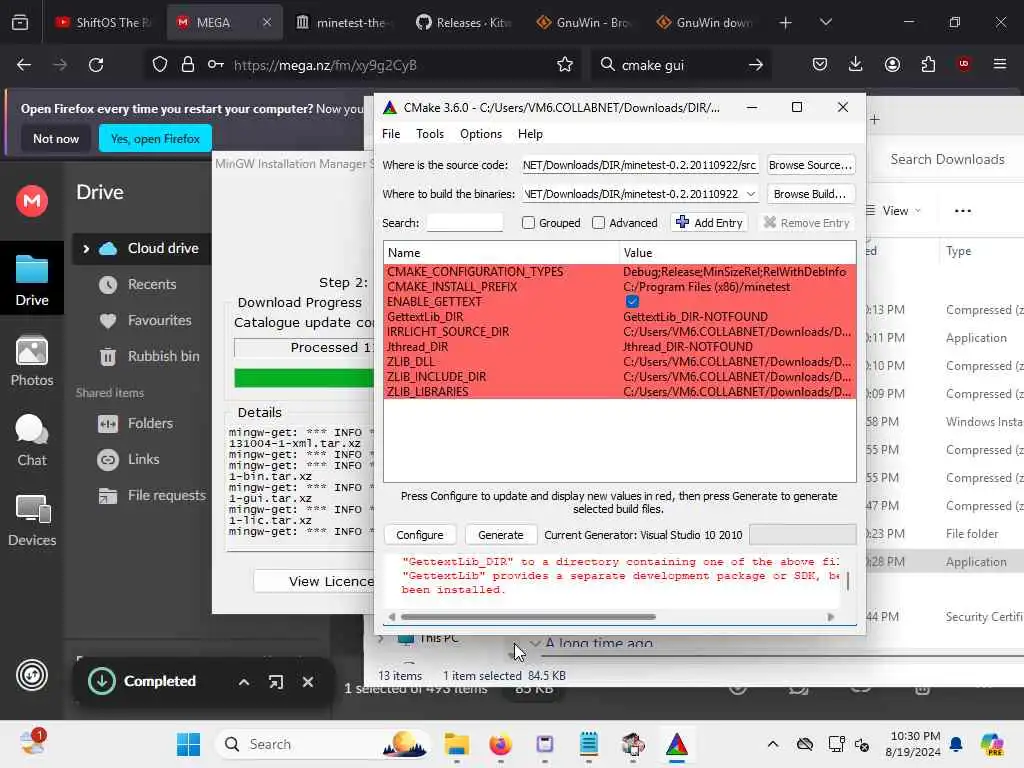Viewport: 1024px width, 768px height.
Task: Click the CMake output vertical scrollbar
Action: [x=848, y=581]
